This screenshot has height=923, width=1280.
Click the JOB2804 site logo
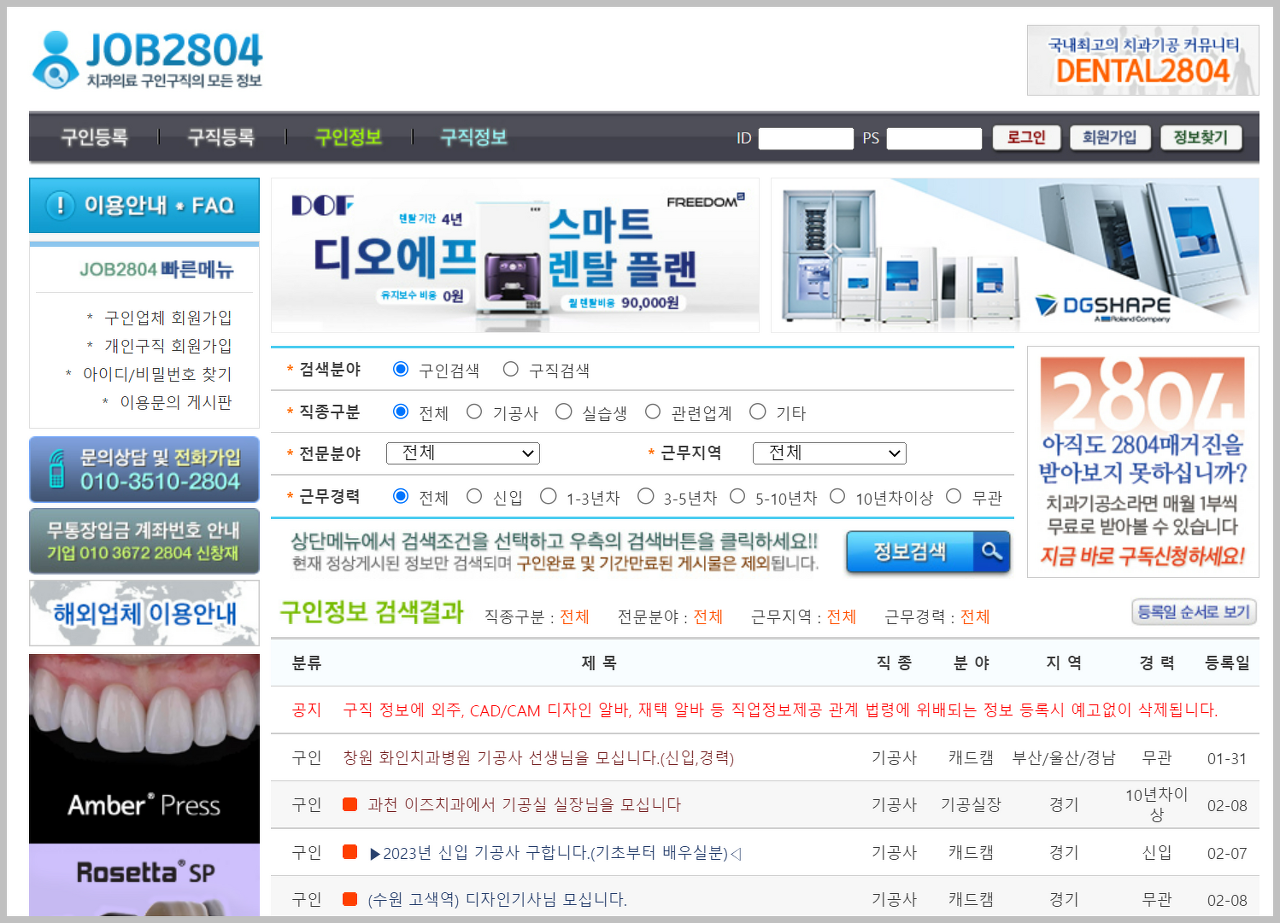pos(147,59)
